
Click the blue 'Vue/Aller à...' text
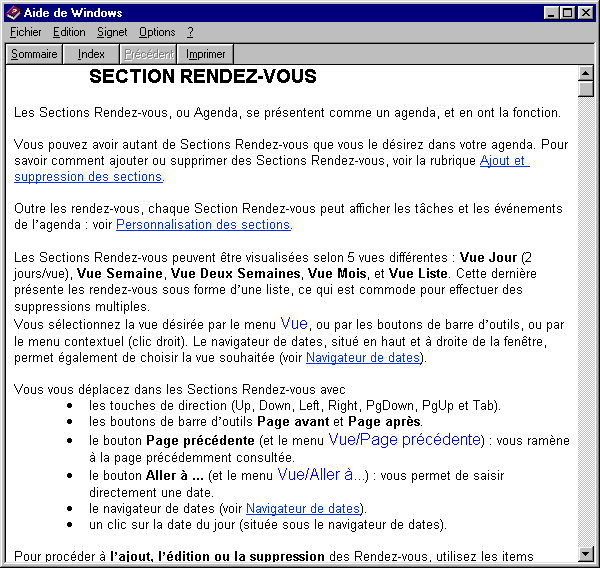coord(321,475)
